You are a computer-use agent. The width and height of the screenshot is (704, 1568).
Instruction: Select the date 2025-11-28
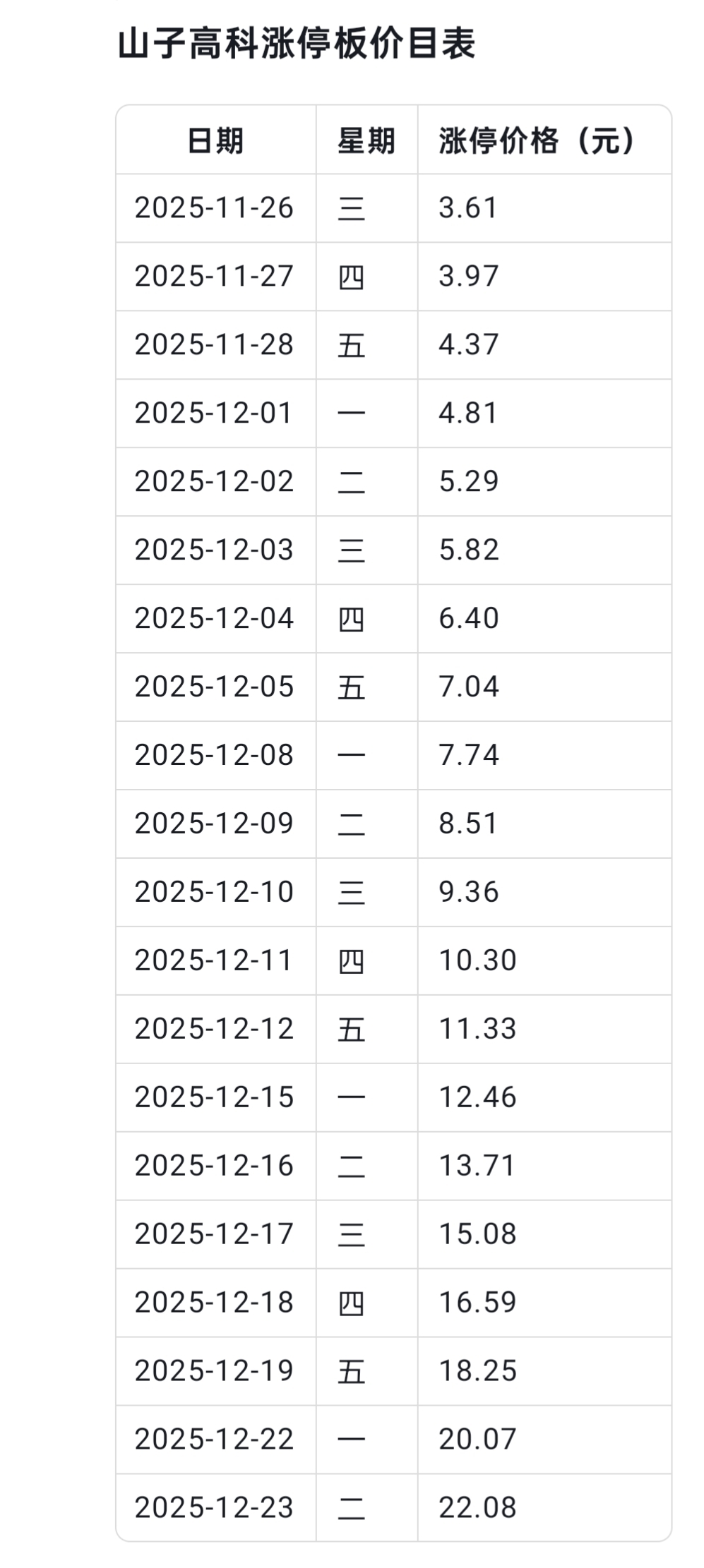(x=214, y=344)
